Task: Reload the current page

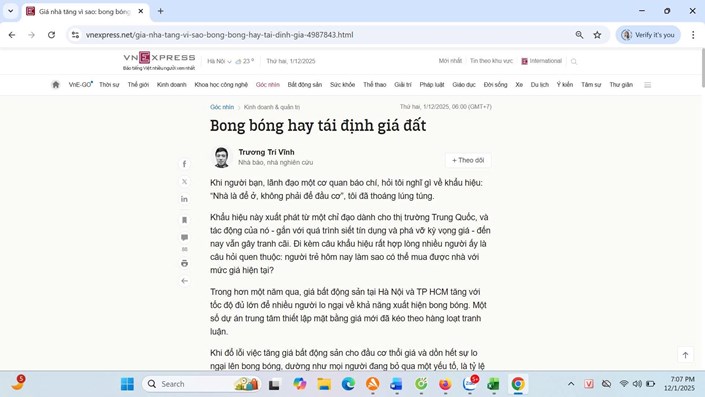Action: 51,35
